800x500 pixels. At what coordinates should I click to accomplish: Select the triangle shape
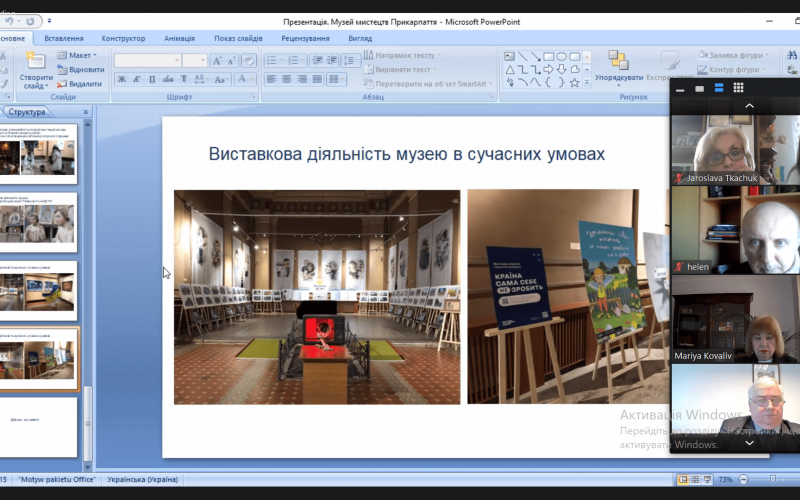509,69
